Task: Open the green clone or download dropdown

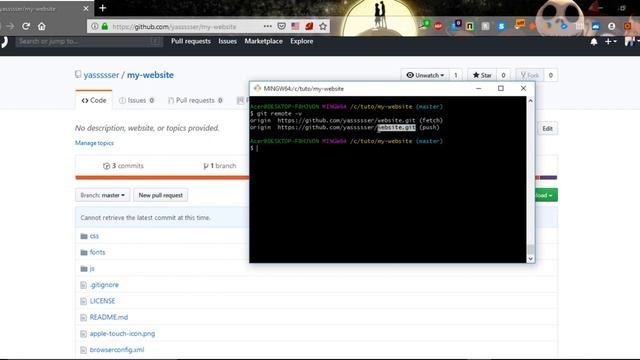Action: [546, 195]
